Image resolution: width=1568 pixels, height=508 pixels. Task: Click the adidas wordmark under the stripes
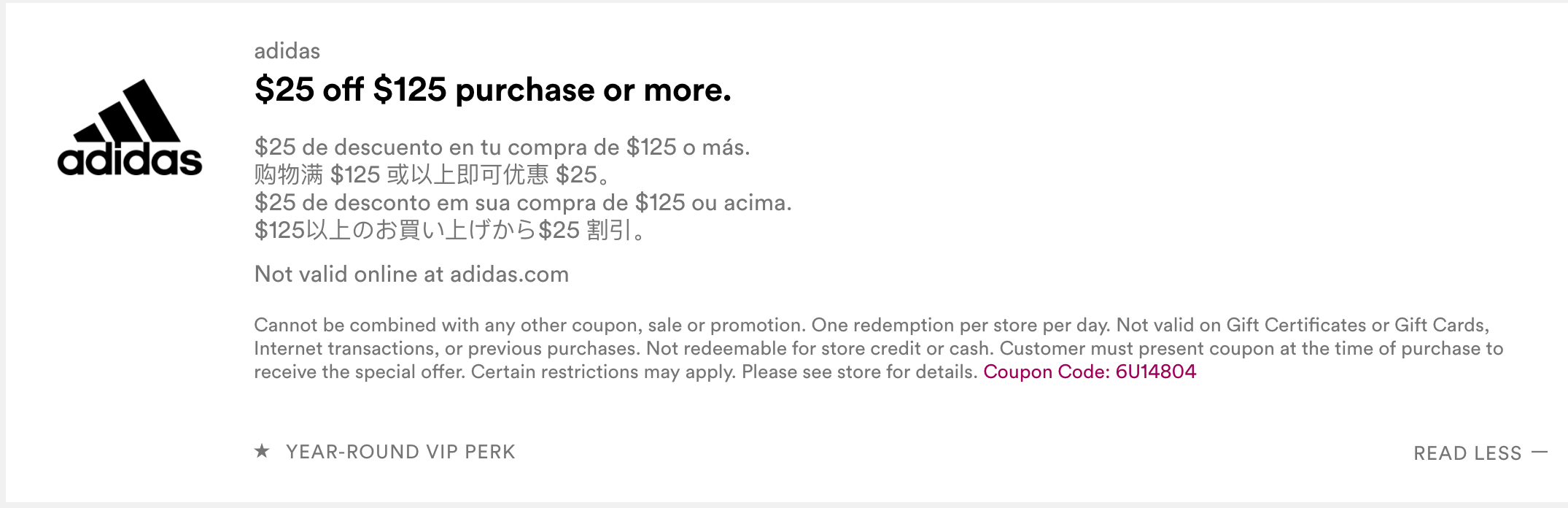pyautogui.click(x=130, y=161)
